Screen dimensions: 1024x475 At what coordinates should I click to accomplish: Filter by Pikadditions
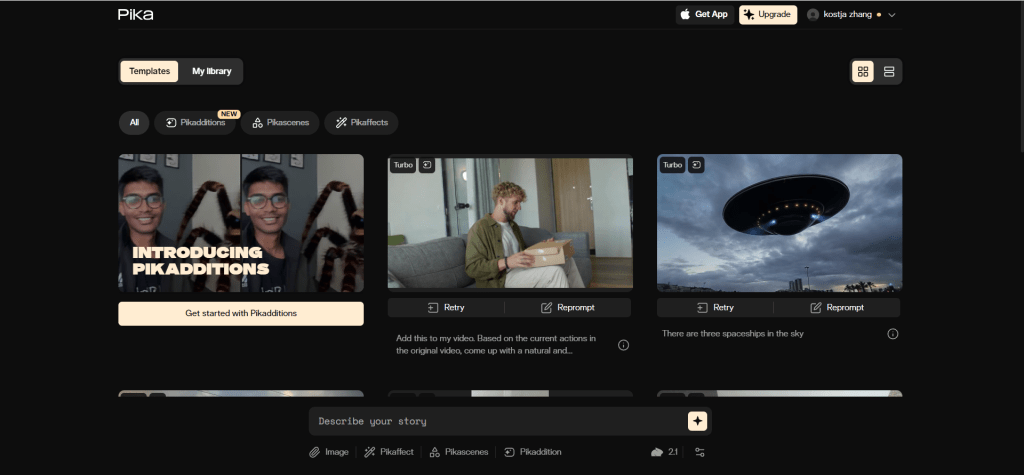click(x=195, y=122)
